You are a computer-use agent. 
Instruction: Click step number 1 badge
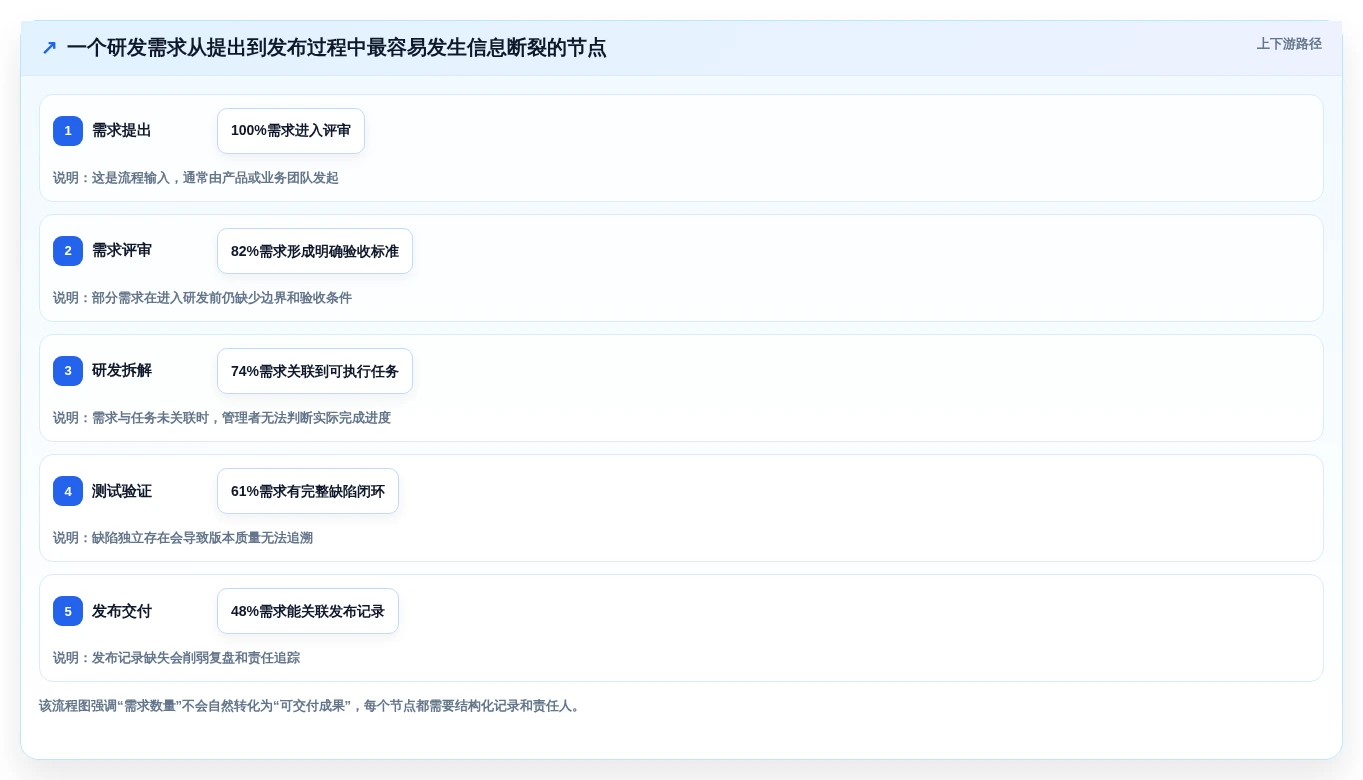pyautogui.click(x=68, y=131)
